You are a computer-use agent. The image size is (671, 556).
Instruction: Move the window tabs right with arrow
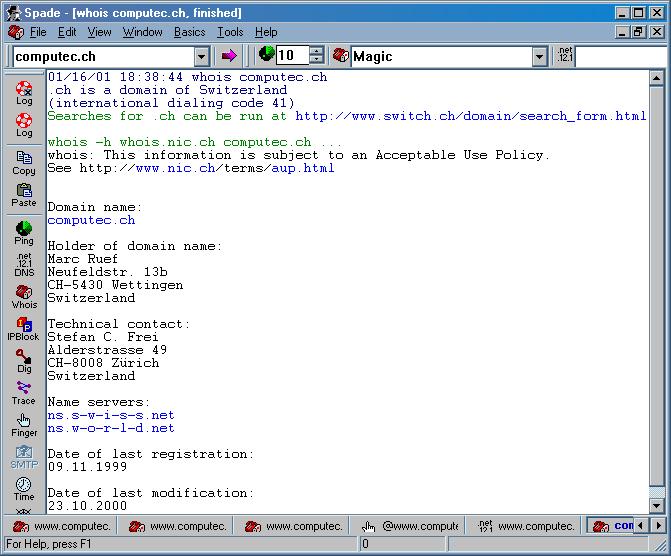(x=658, y=525)
